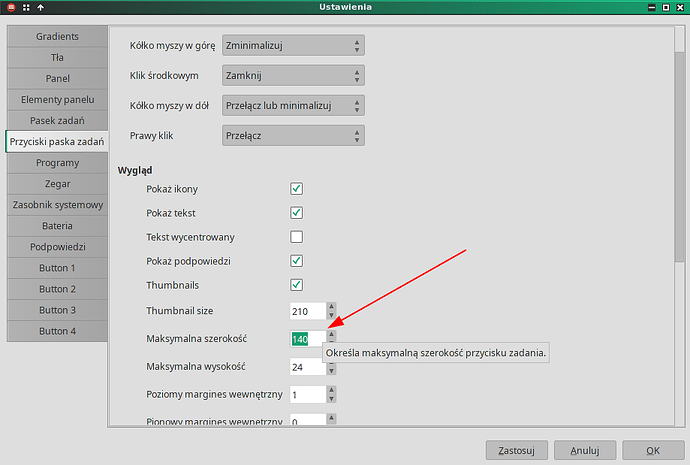Click the up arrow icon in title bar

pos(41,8)
